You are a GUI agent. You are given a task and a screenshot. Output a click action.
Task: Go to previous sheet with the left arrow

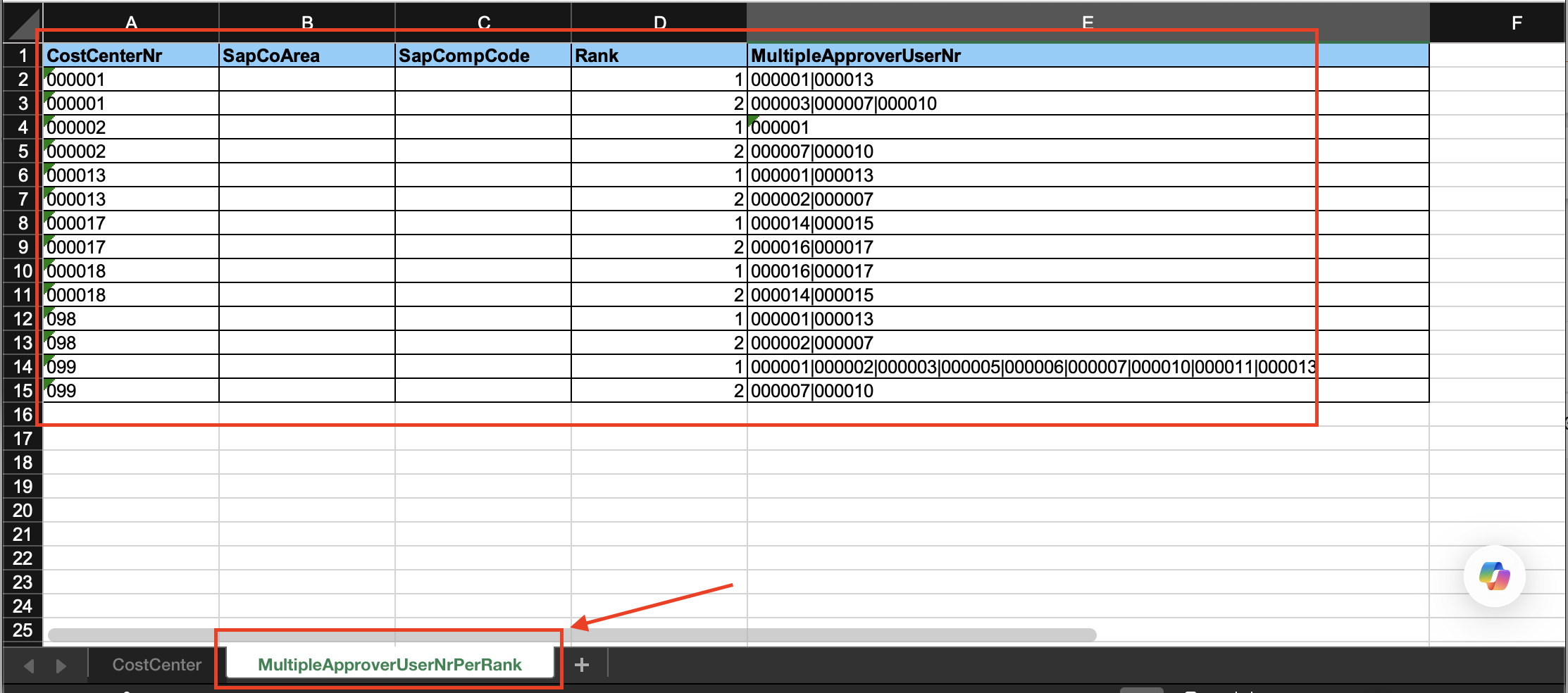tap(29, 666)
